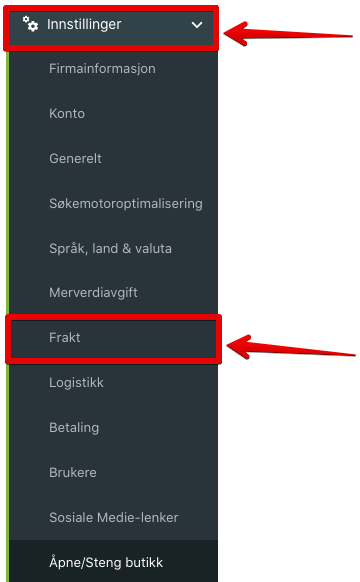Click Åpne/Steng butikk
This screenshot has height=582, width=360.
tap(106, 562)
